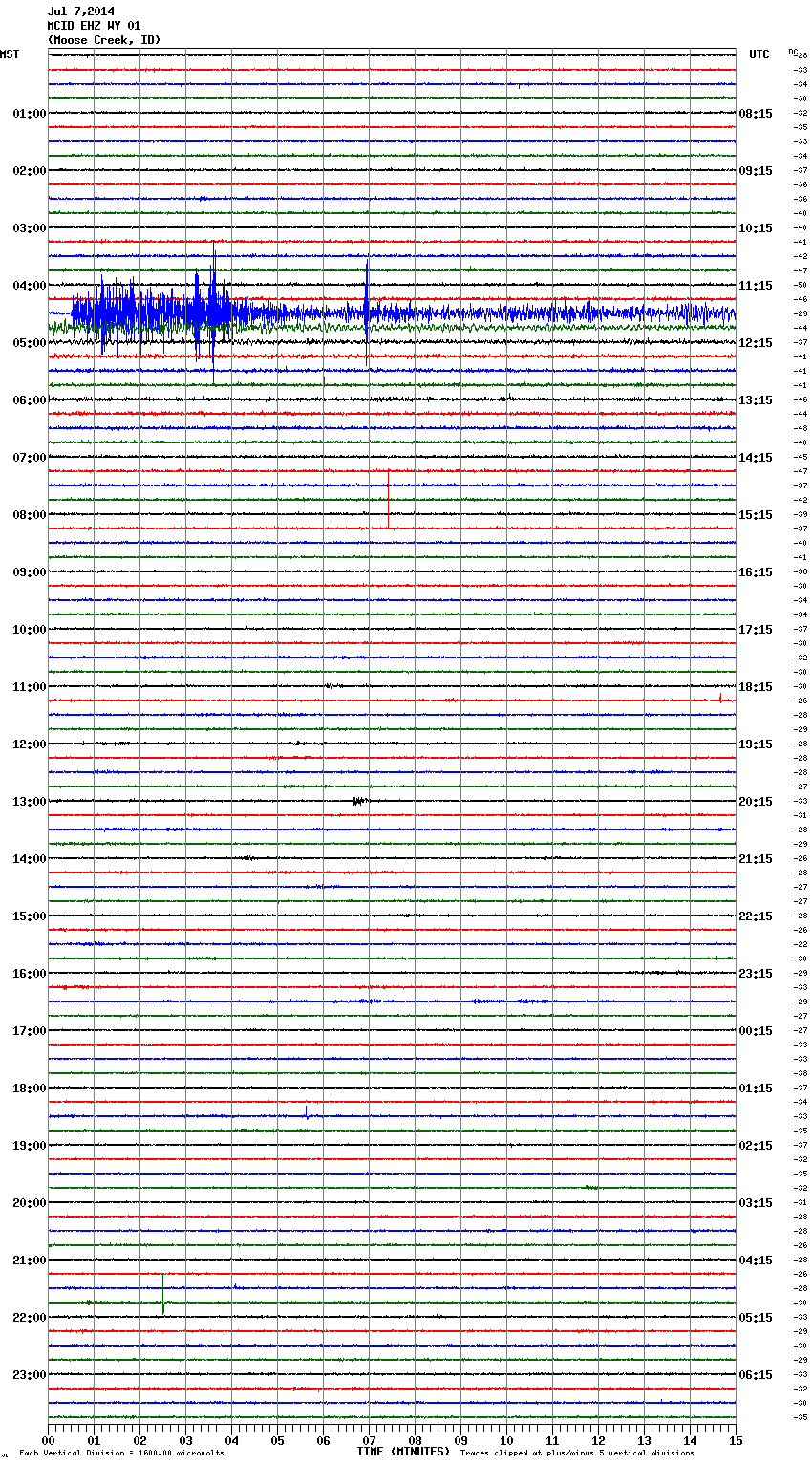Image resolution: width=812 pixels, height=1466 pixels.
Task: Click the 13:15 UTC time label
Action: 756,400
